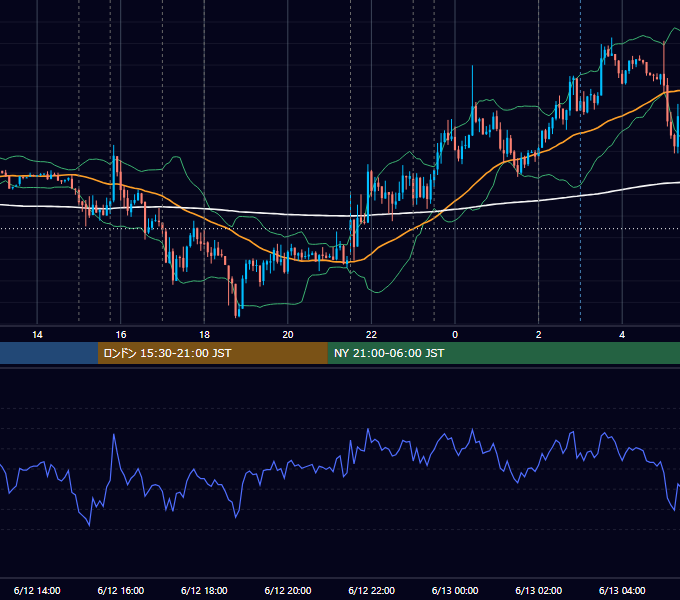Click the 6/12 14:00 date label
Viewport: 680px width, 600px height.
tap(37, 590)
